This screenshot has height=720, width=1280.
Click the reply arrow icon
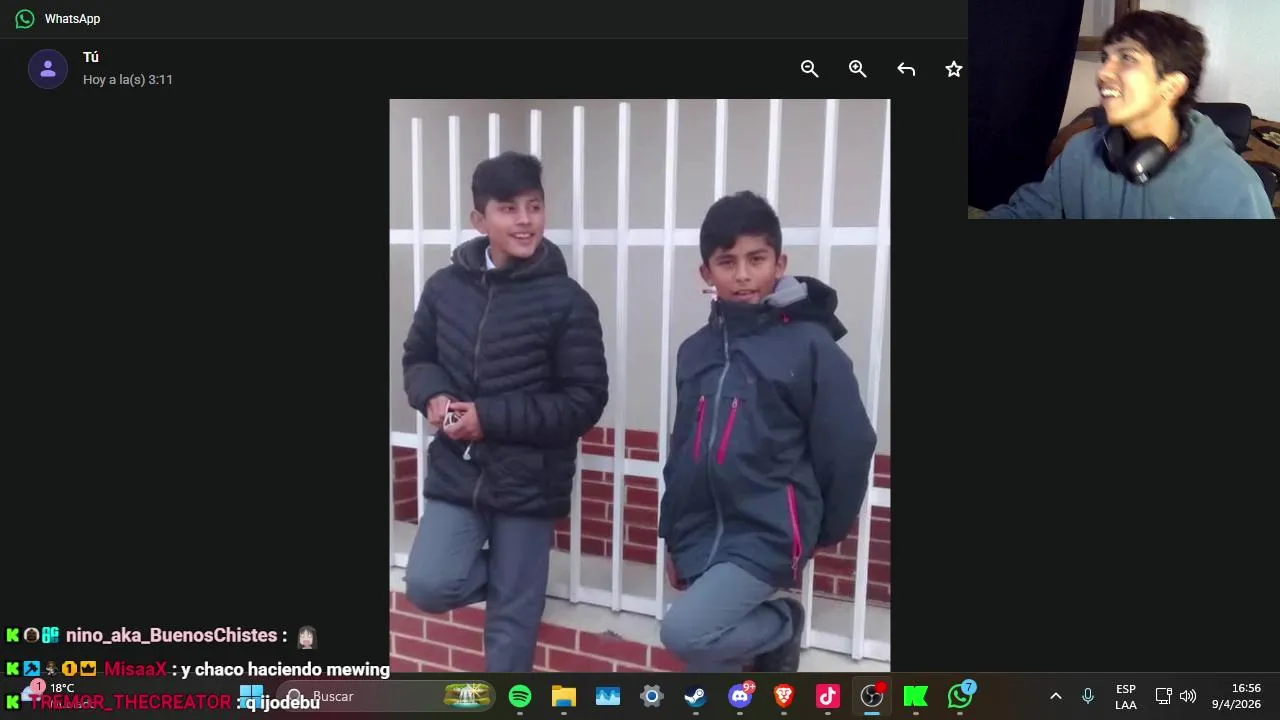click(x=906, y=69)
